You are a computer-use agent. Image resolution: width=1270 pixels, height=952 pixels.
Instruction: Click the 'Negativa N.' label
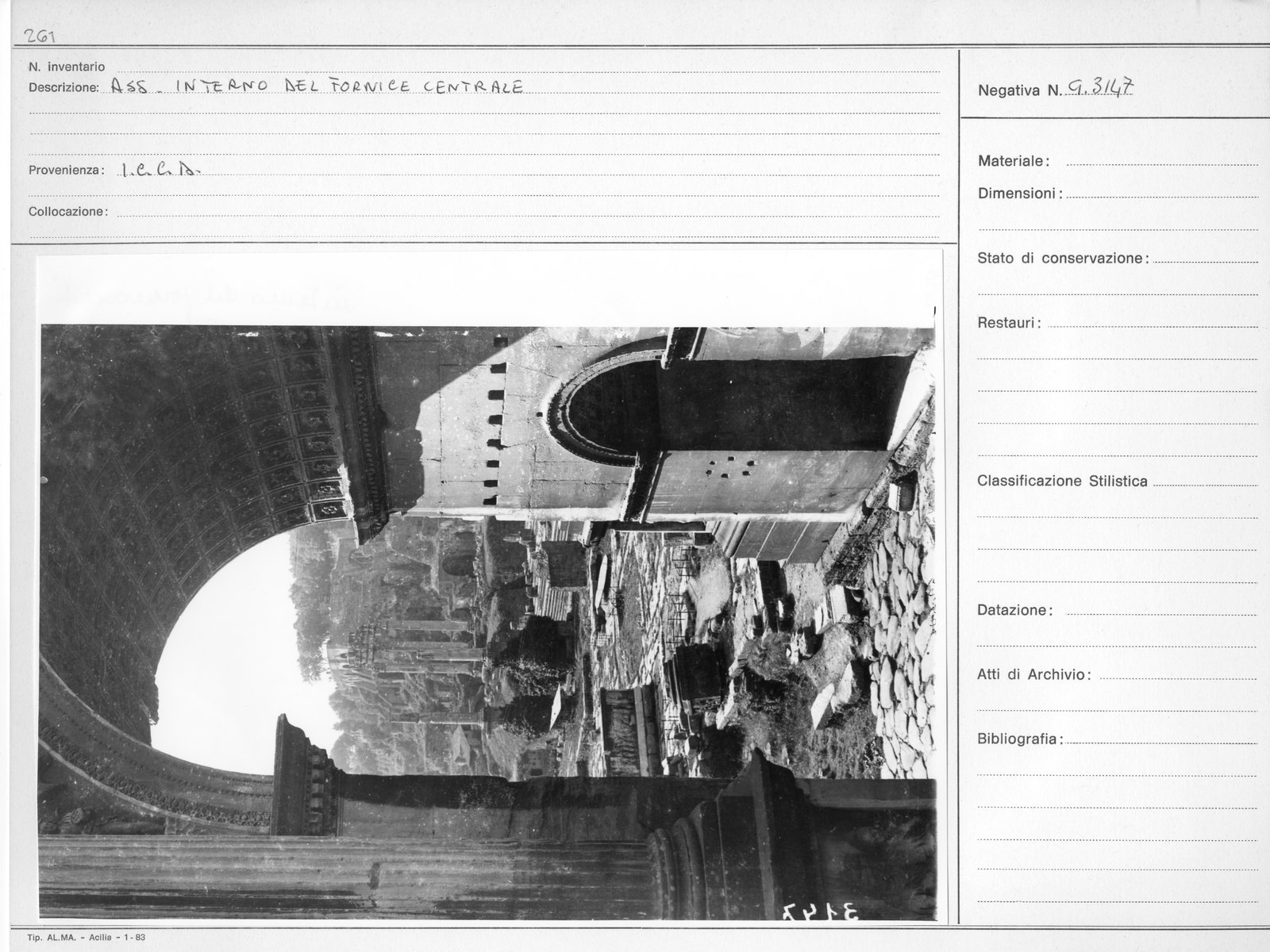[1019, 90]
